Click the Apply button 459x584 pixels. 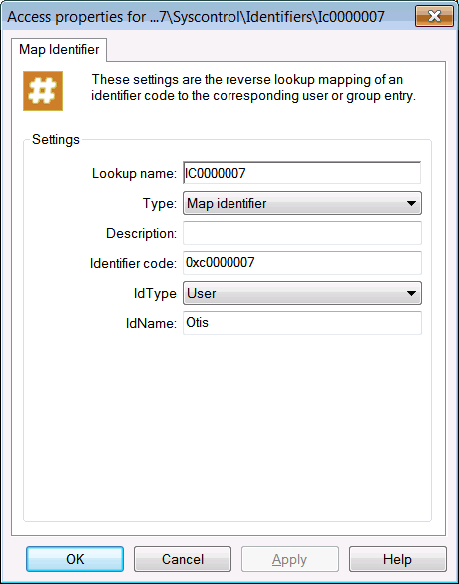pos(290,559)
